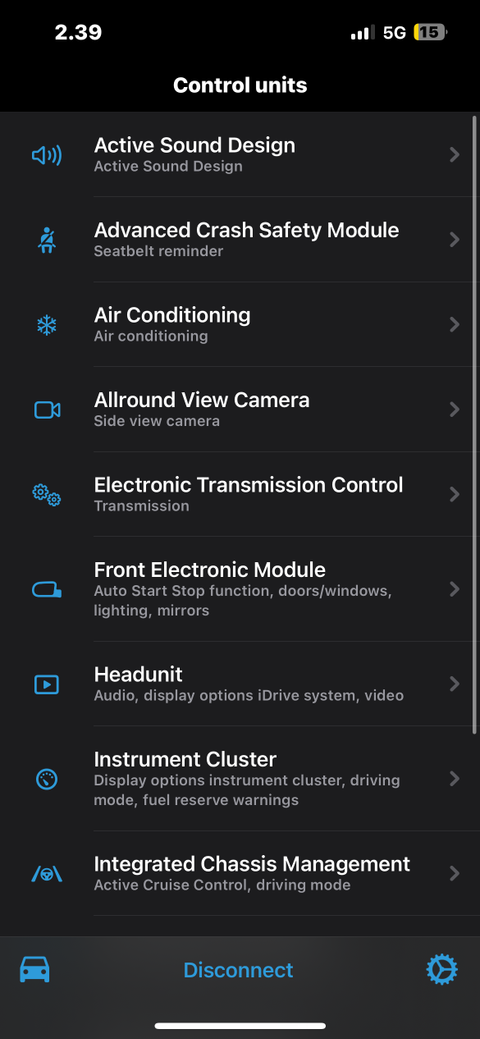
Task: Disconnect from the vehicle
Action: pyautogui.click(x=238, y=970)
